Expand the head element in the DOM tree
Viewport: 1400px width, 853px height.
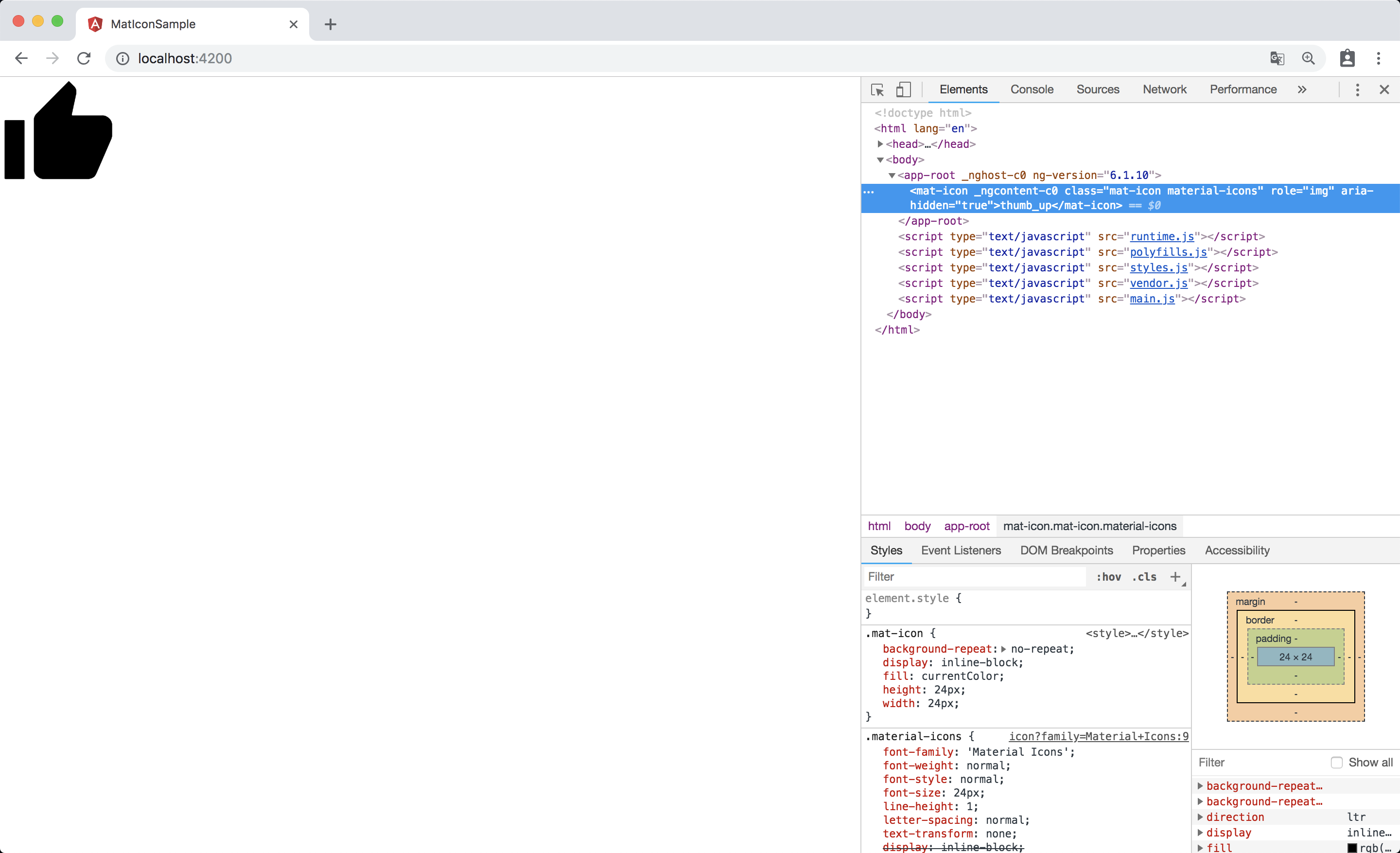[x=880, y=144]
